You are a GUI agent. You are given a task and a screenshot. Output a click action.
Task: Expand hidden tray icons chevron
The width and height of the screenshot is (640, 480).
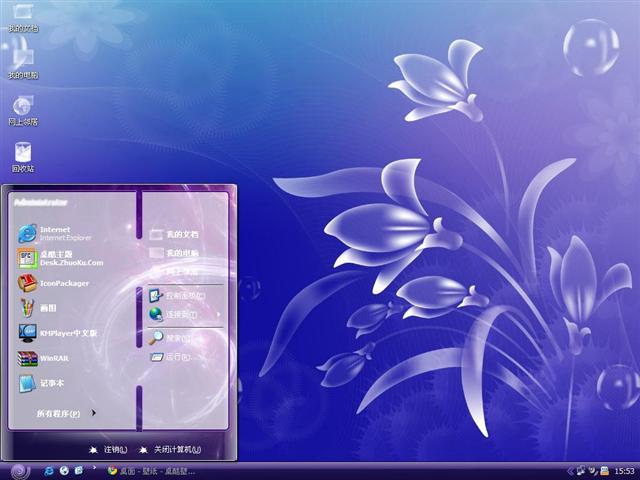click(570, 471)
